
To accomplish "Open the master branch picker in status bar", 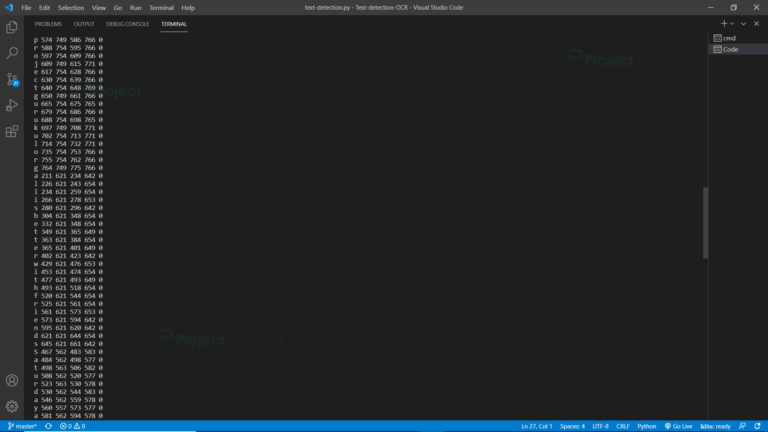I will tap(22, 426).
